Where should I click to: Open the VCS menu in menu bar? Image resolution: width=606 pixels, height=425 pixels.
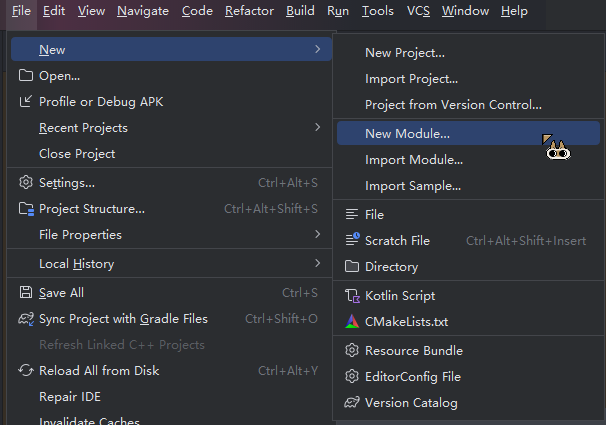coord(418,11)
